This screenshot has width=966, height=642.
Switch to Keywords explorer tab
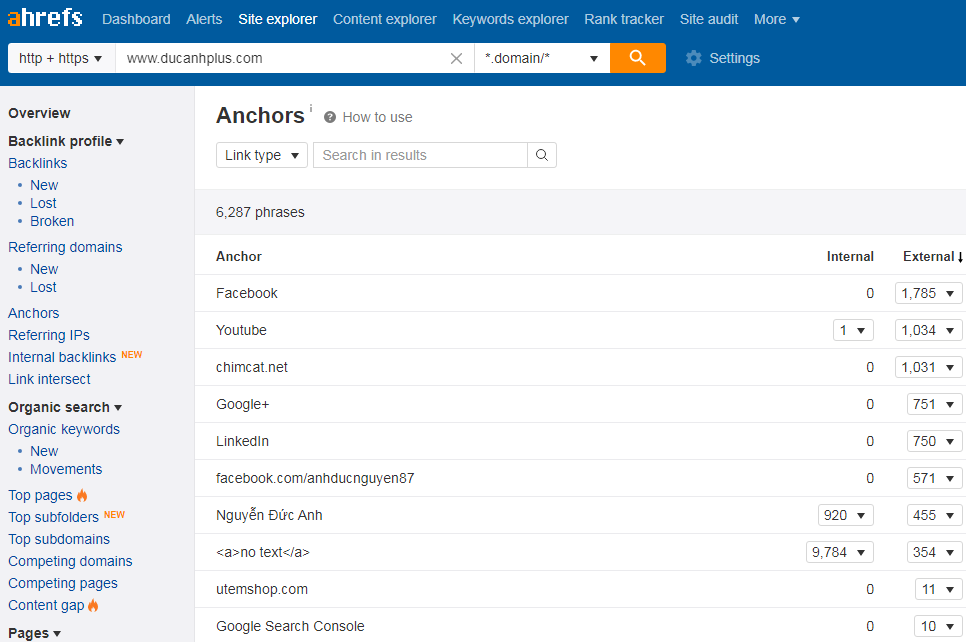[510, 19]
